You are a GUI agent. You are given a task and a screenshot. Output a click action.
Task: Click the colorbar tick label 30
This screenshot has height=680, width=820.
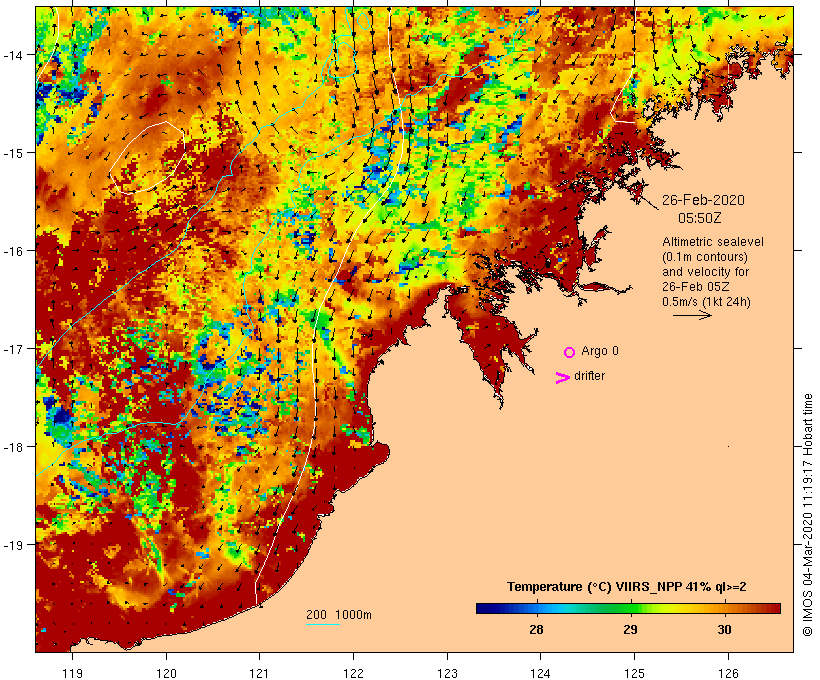[724, 629]
